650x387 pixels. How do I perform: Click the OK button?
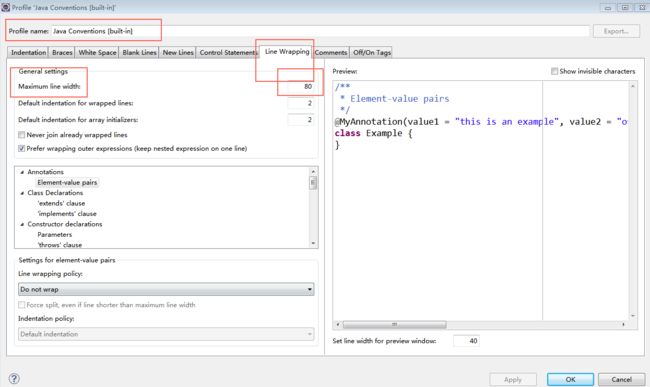click(570, 379)
